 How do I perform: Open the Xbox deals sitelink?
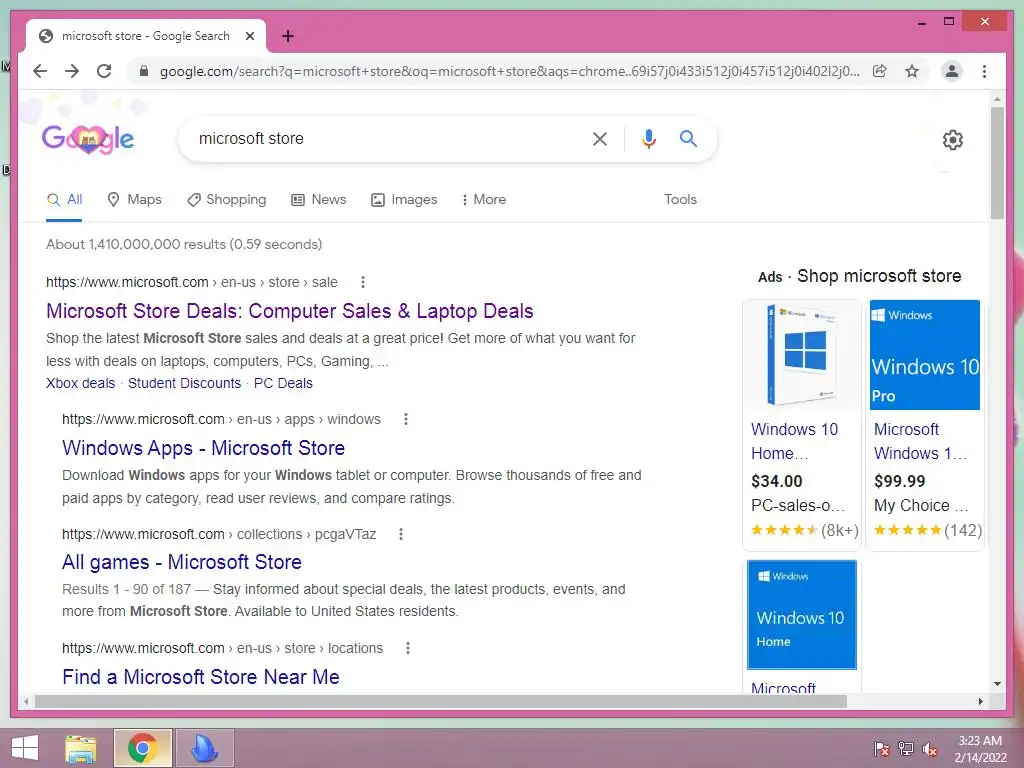coord(80,383)
